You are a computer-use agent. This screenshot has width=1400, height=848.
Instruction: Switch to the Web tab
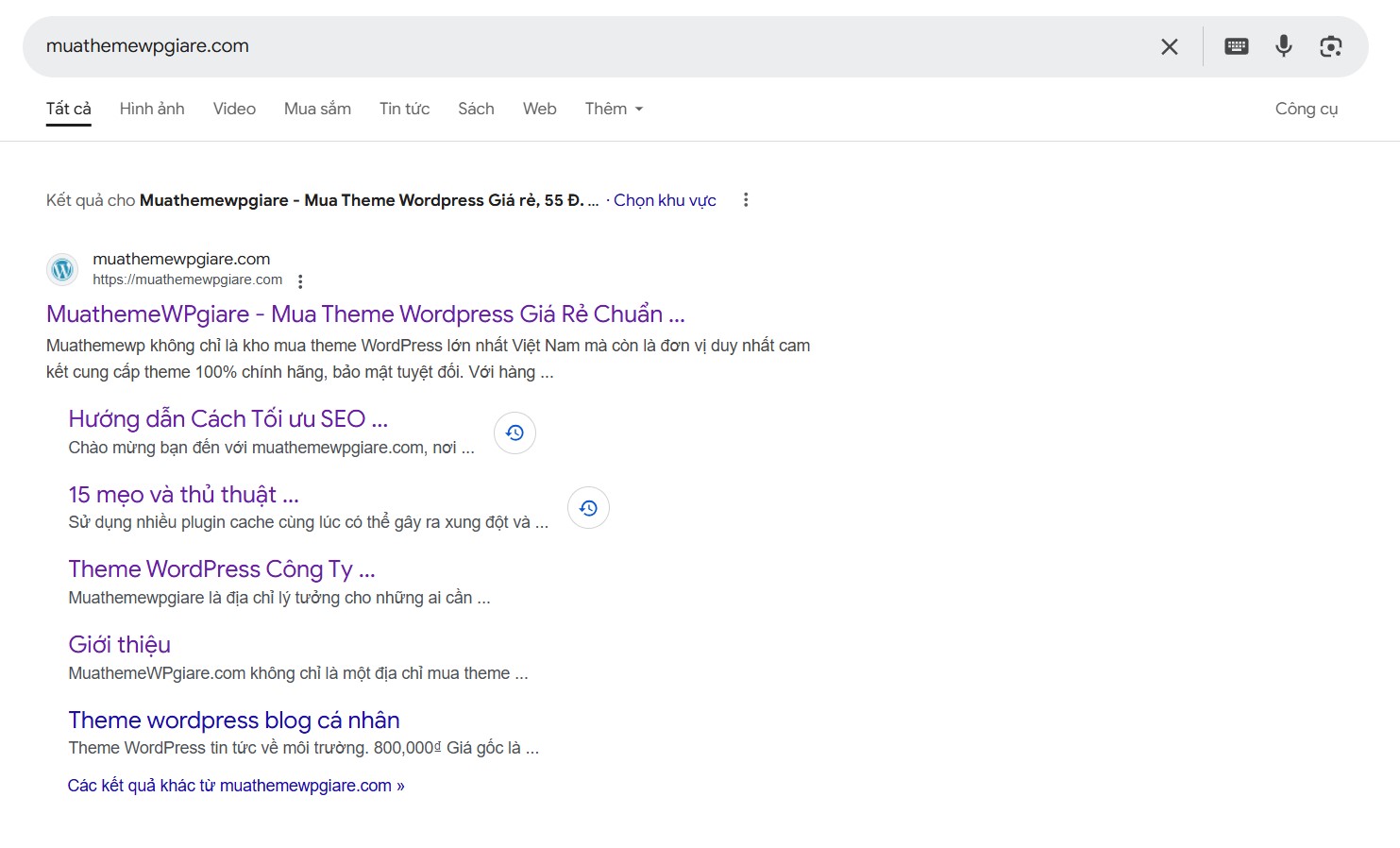pos(540,109)
